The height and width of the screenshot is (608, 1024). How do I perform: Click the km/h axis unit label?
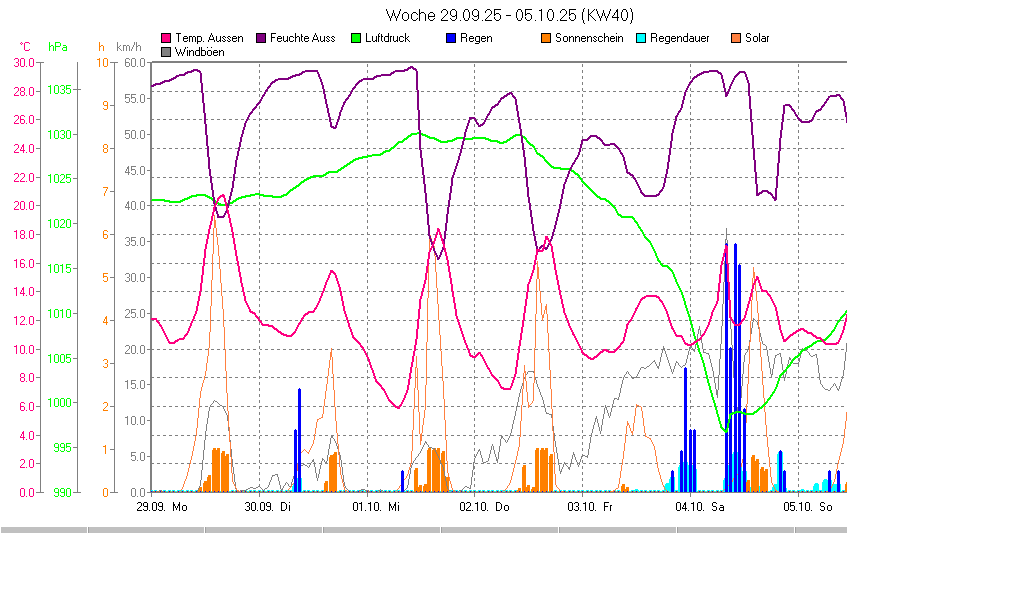pos(128,47)
